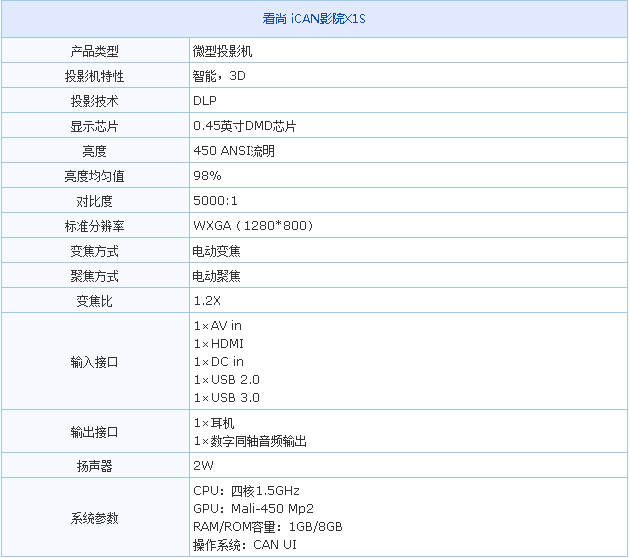Image resolution: width=630 pixels, height=558 pixels.
Task: Click the 1×数字同轴音频输出 entry
Action: [x=250, y=441]
